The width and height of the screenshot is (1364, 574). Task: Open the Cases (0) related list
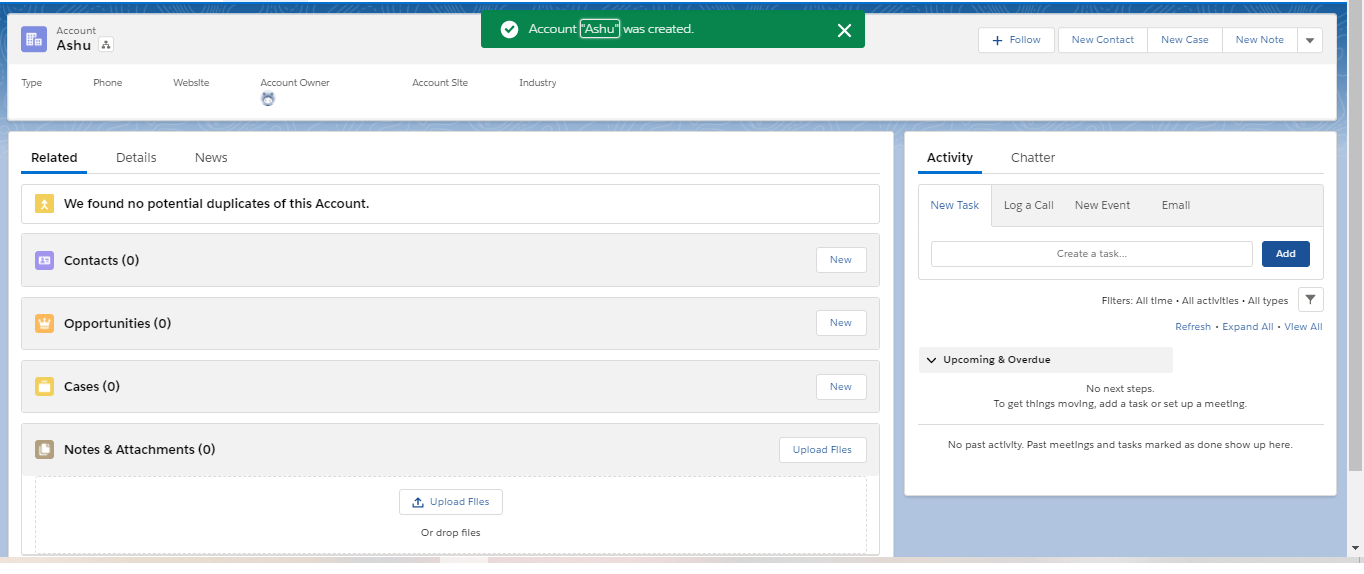(x=92, y=387)
